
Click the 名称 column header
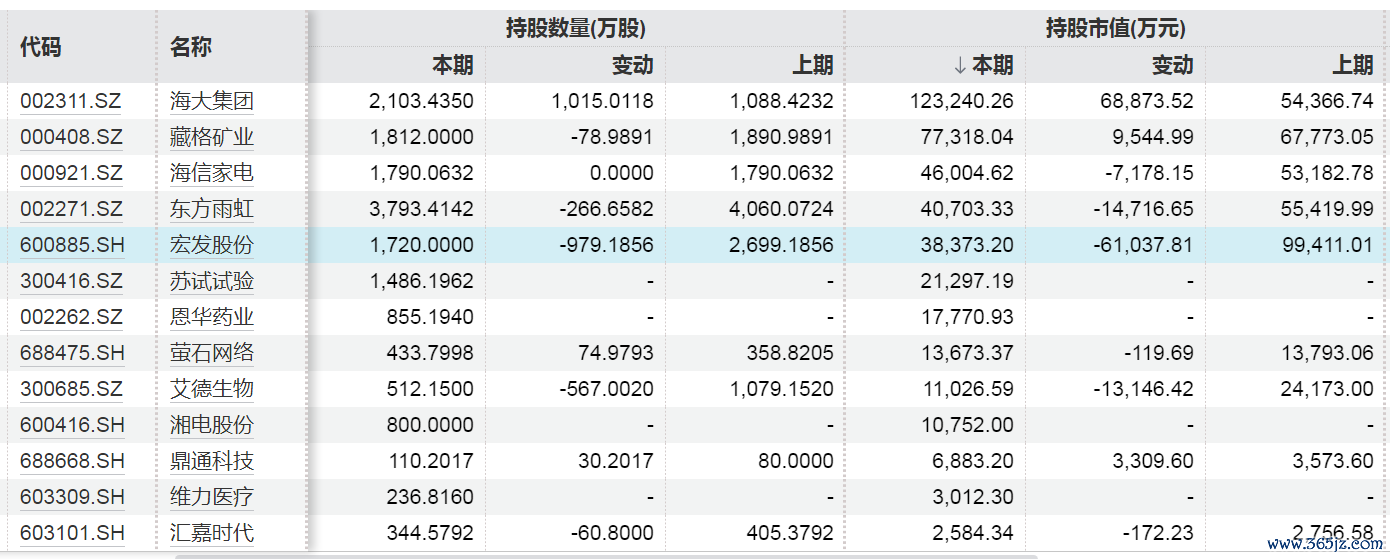click(191, 47)
